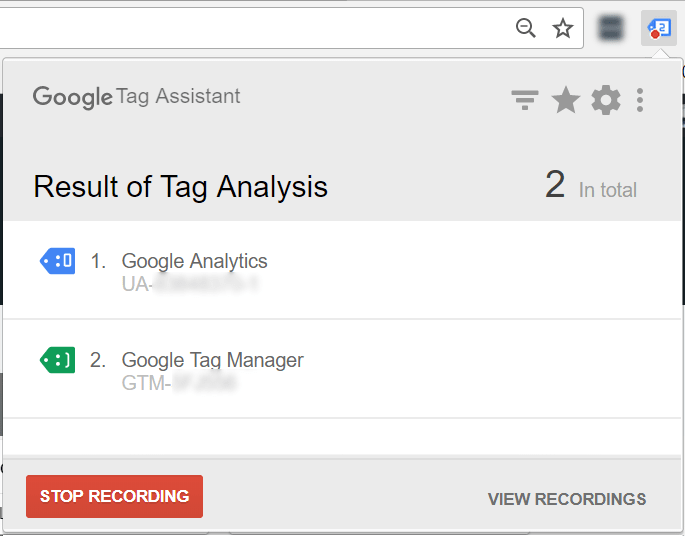Click the filter icon in Tag Assistant header
685x536 pixels.
pos(525,99)
